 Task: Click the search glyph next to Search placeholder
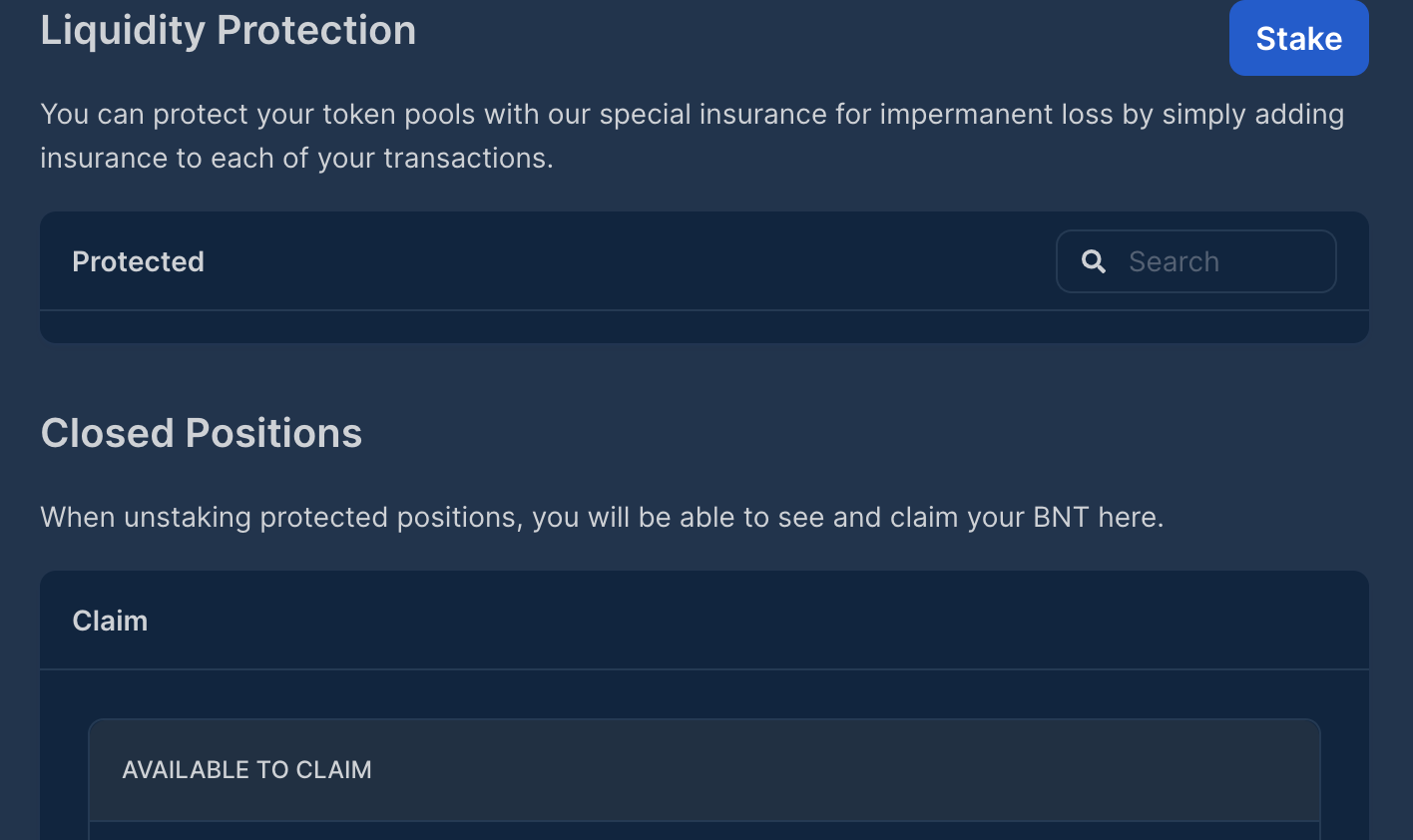click(1094, 260)
